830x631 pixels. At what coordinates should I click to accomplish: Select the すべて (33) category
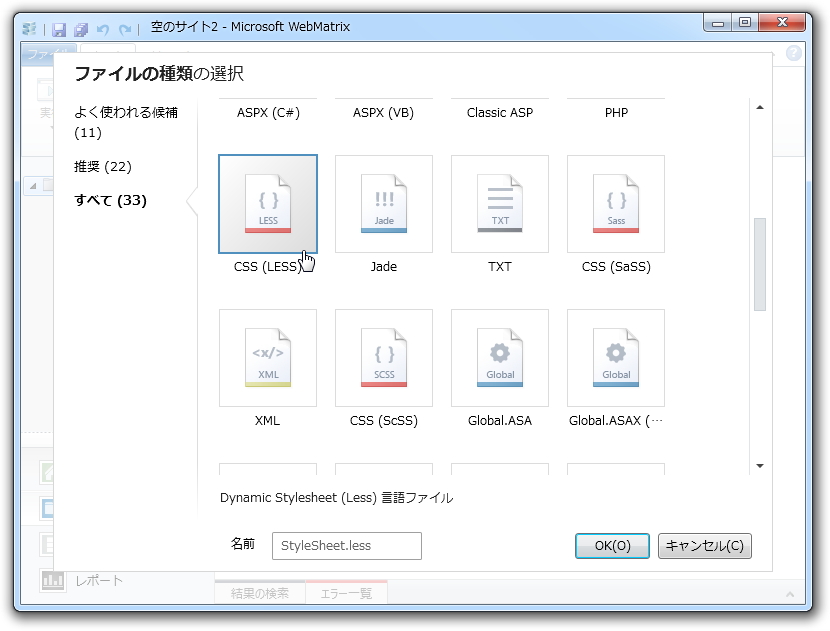110,200
